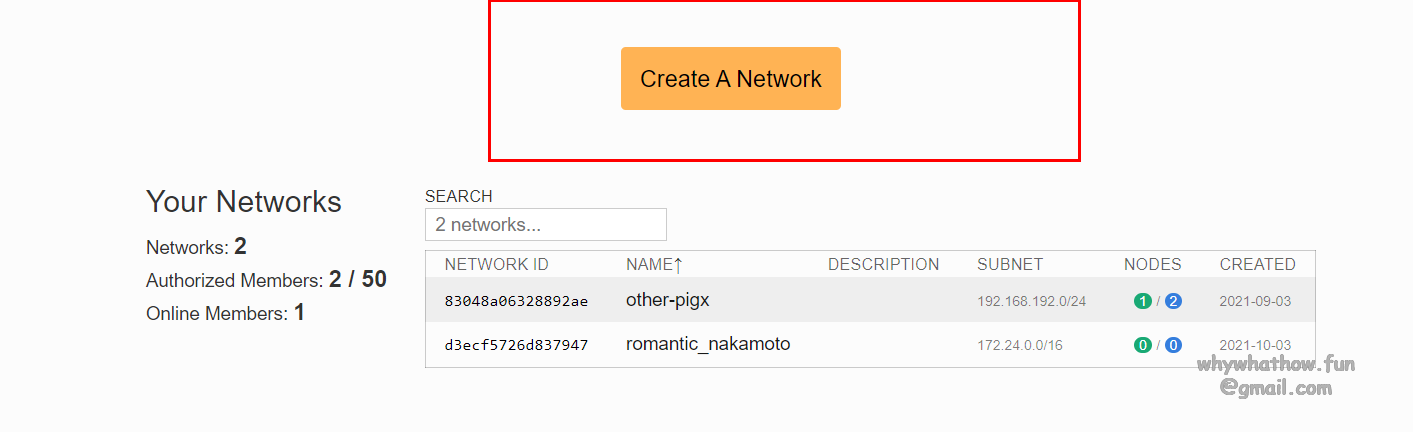Click the blue authorized badge showing 2
The height and width of the screenshot is (432, 1413).
click(x=1173, y=301)
